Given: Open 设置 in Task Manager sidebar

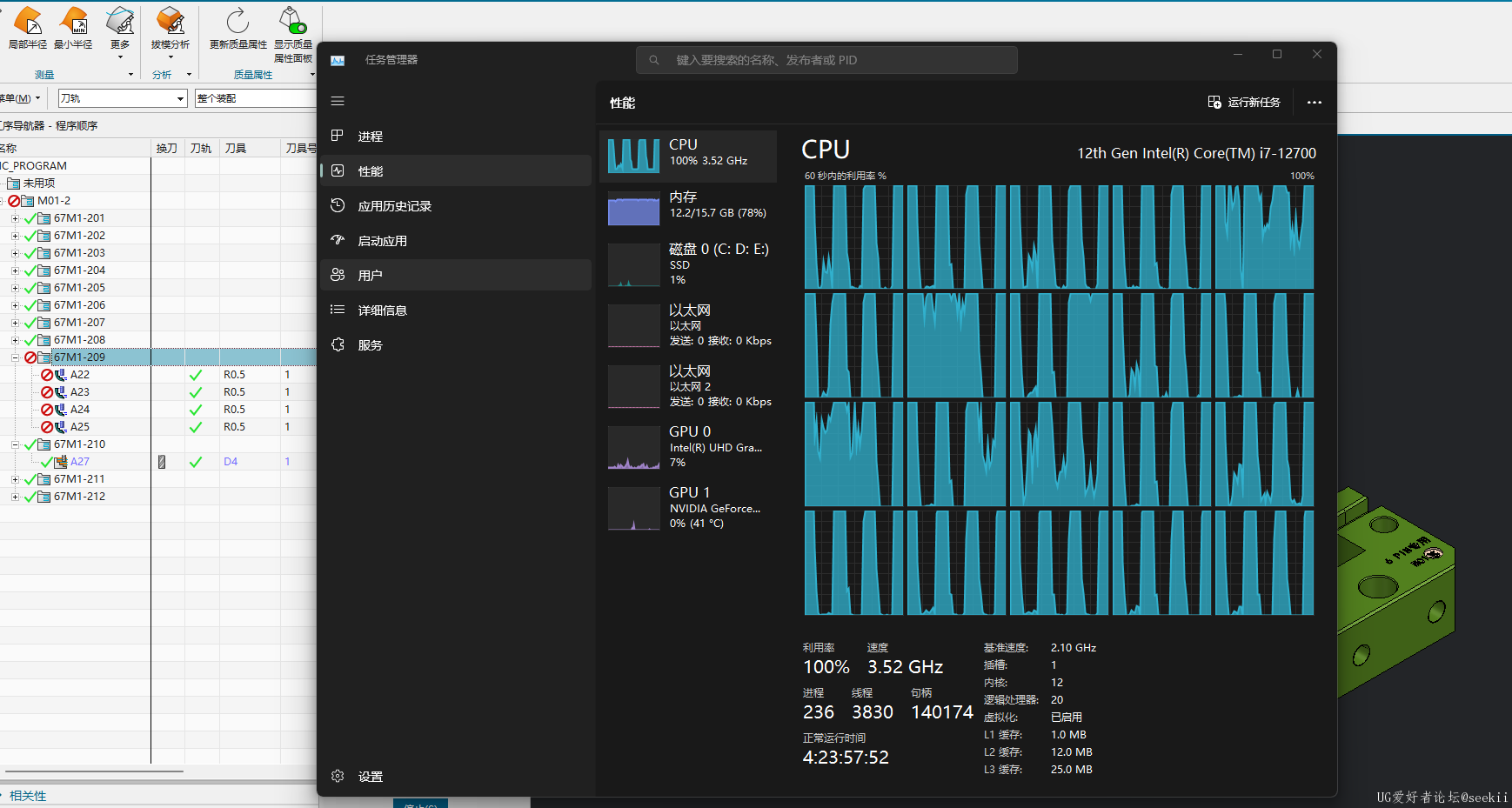Looking at the screenshot, I should coord(456,776).
